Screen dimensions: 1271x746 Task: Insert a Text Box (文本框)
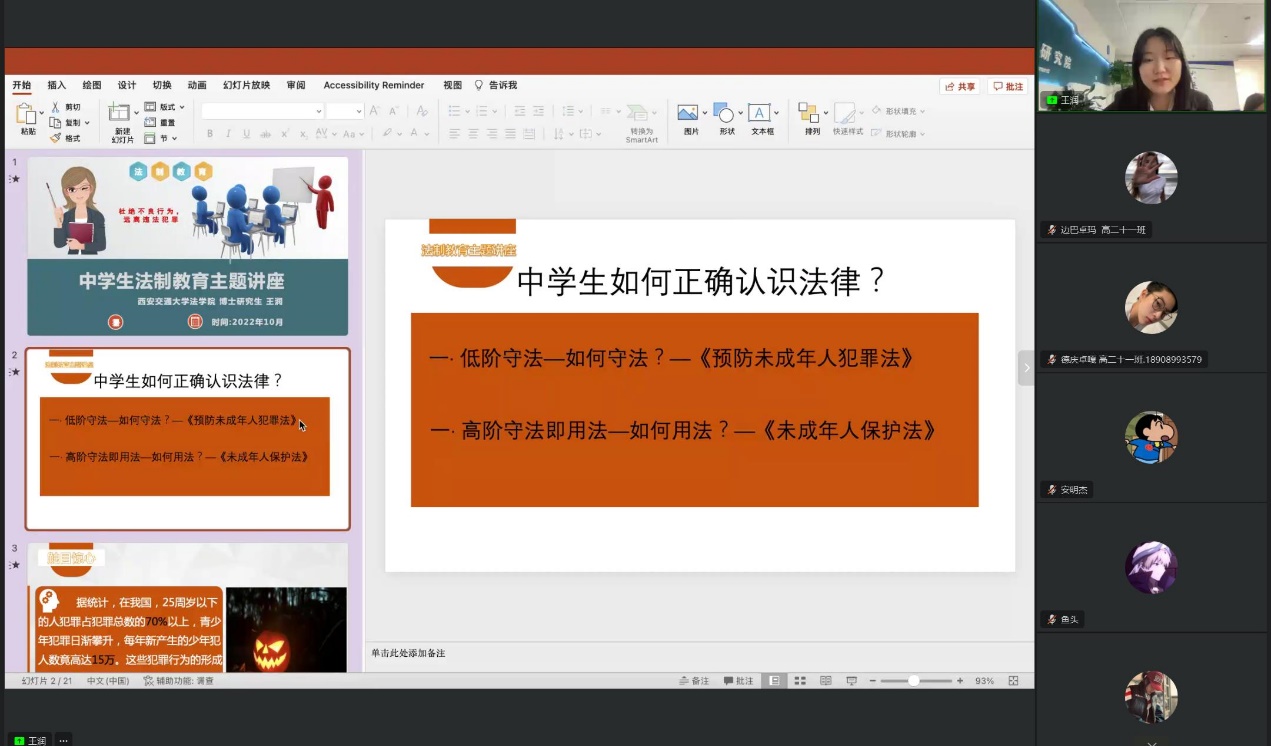tap(761, 114)
